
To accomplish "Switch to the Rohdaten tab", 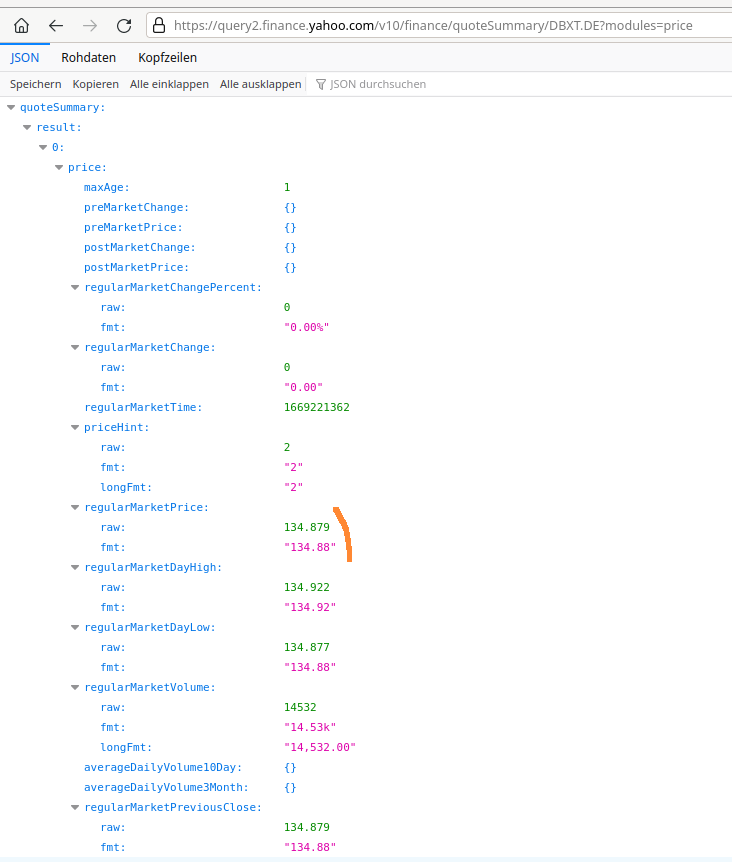I will click(x=88, y=58).
